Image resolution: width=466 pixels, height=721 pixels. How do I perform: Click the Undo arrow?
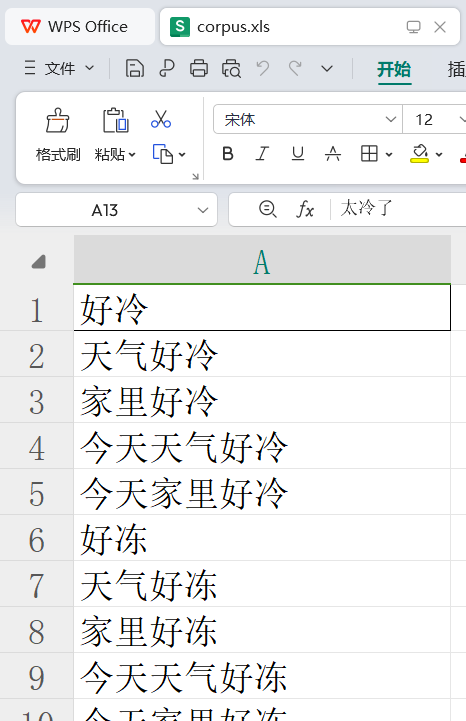pos(263,69)
